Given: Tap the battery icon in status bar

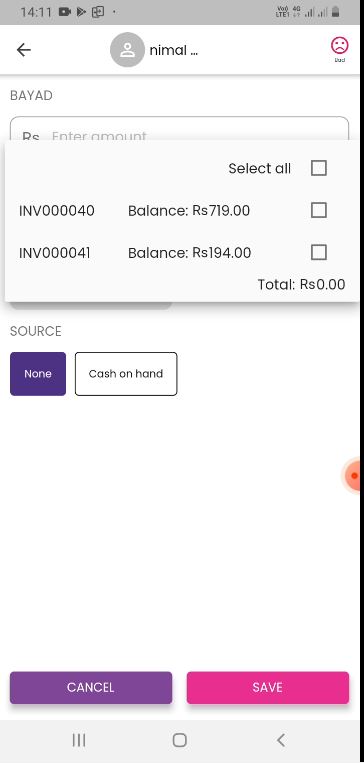Looking at the screenshot, I should pos(335,12).
